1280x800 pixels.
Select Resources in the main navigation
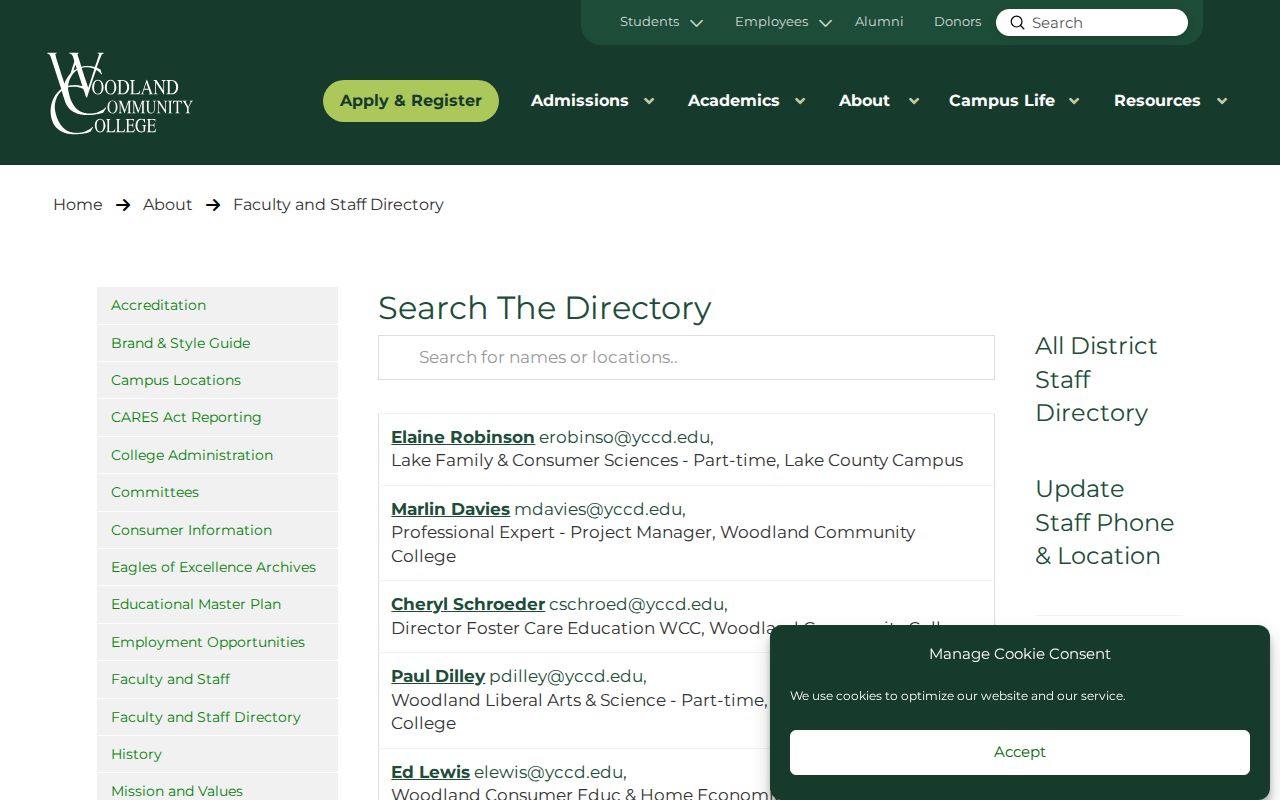[x=1157, y=101]
